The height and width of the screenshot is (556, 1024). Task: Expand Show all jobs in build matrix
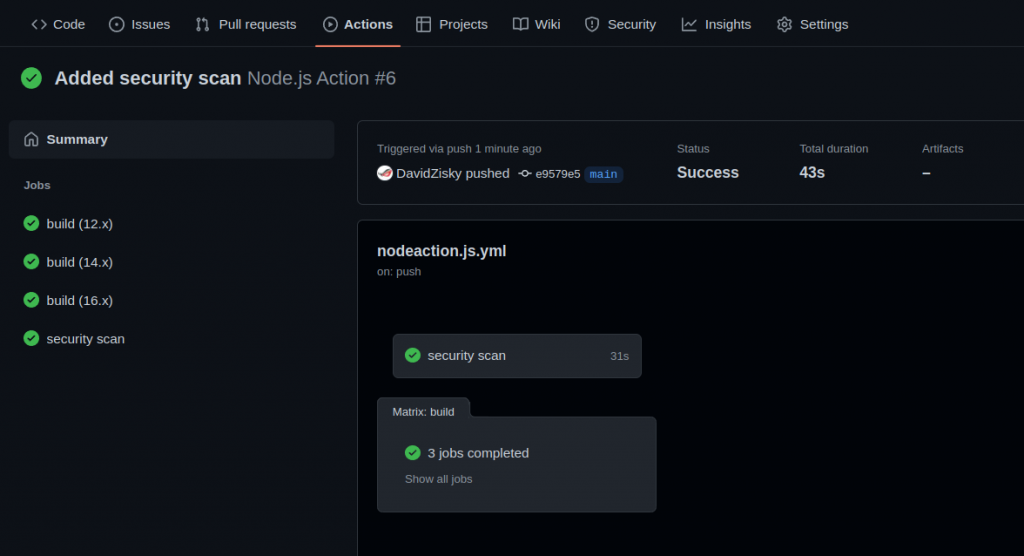tap(438, 479)
